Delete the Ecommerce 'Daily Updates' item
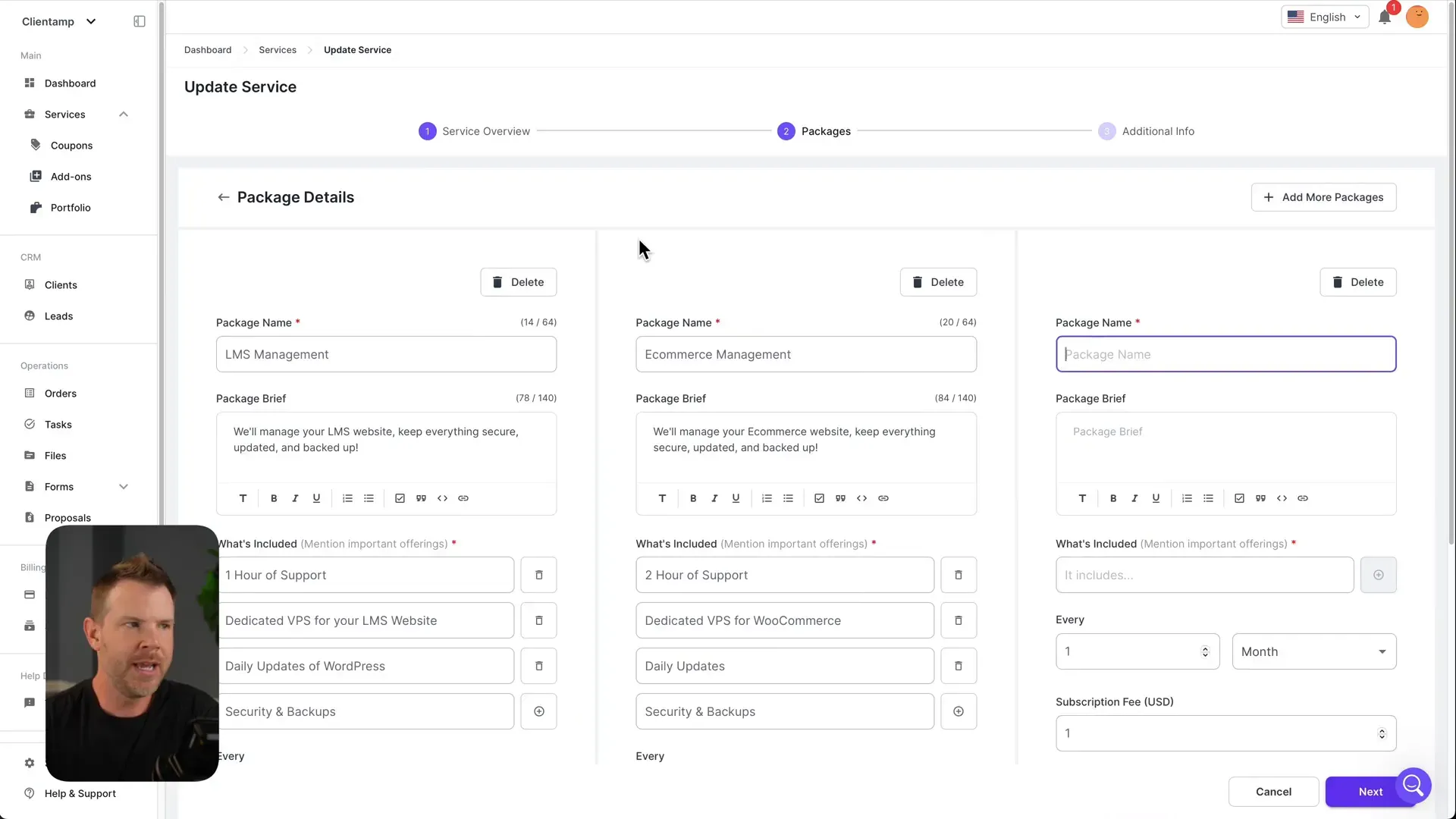Viewport: 1456px width, 819px height. [x=959, y=666]
